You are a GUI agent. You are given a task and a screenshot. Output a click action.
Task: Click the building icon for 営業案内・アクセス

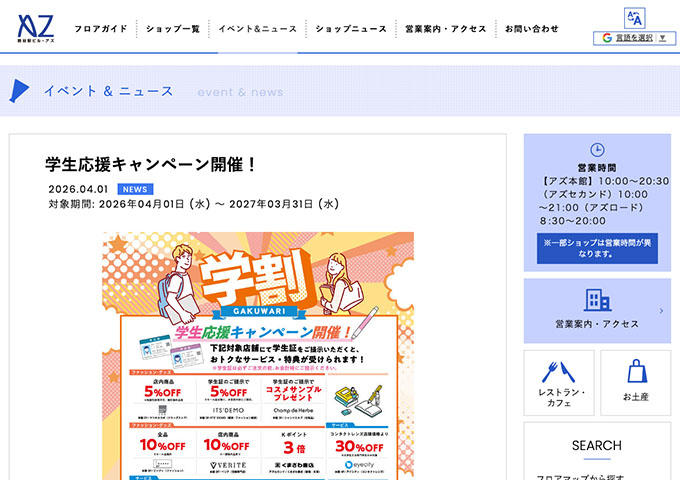[x=597, y=299]
